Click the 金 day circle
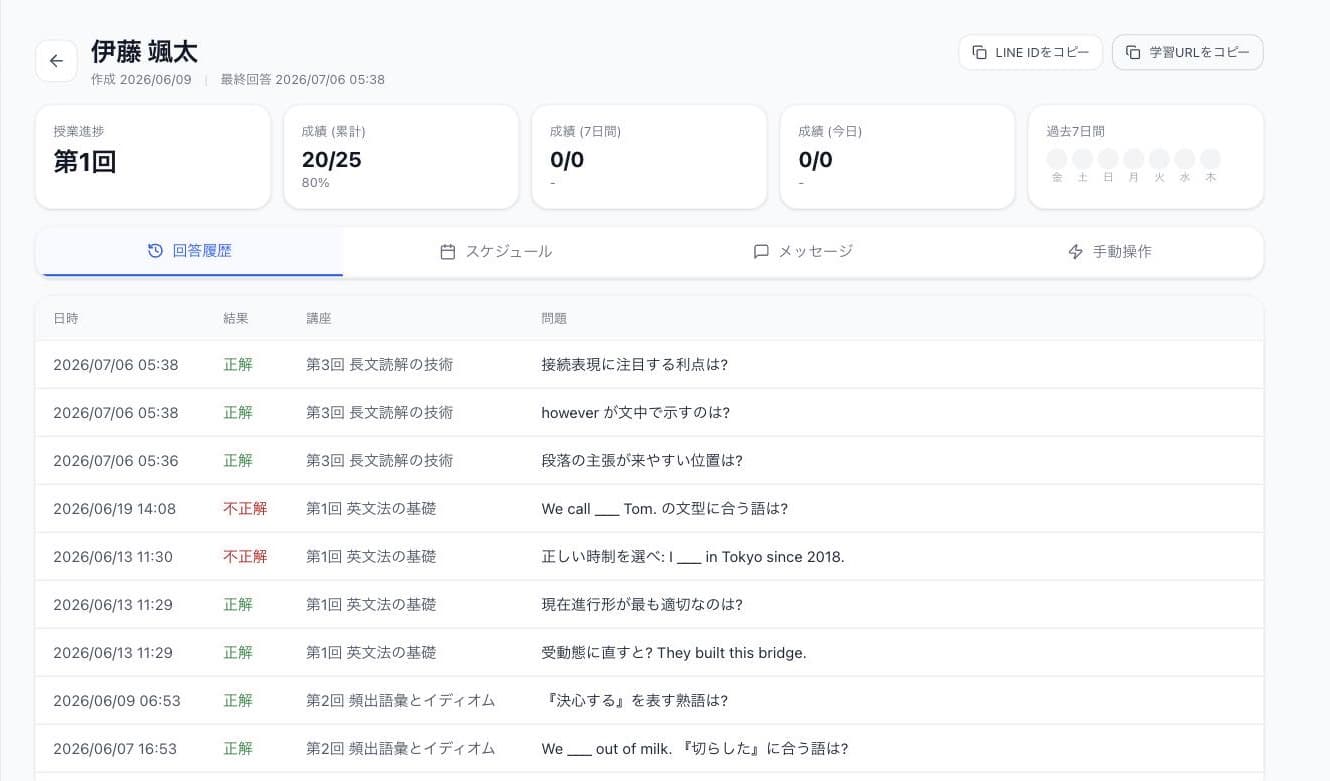 click(1057, 159)
